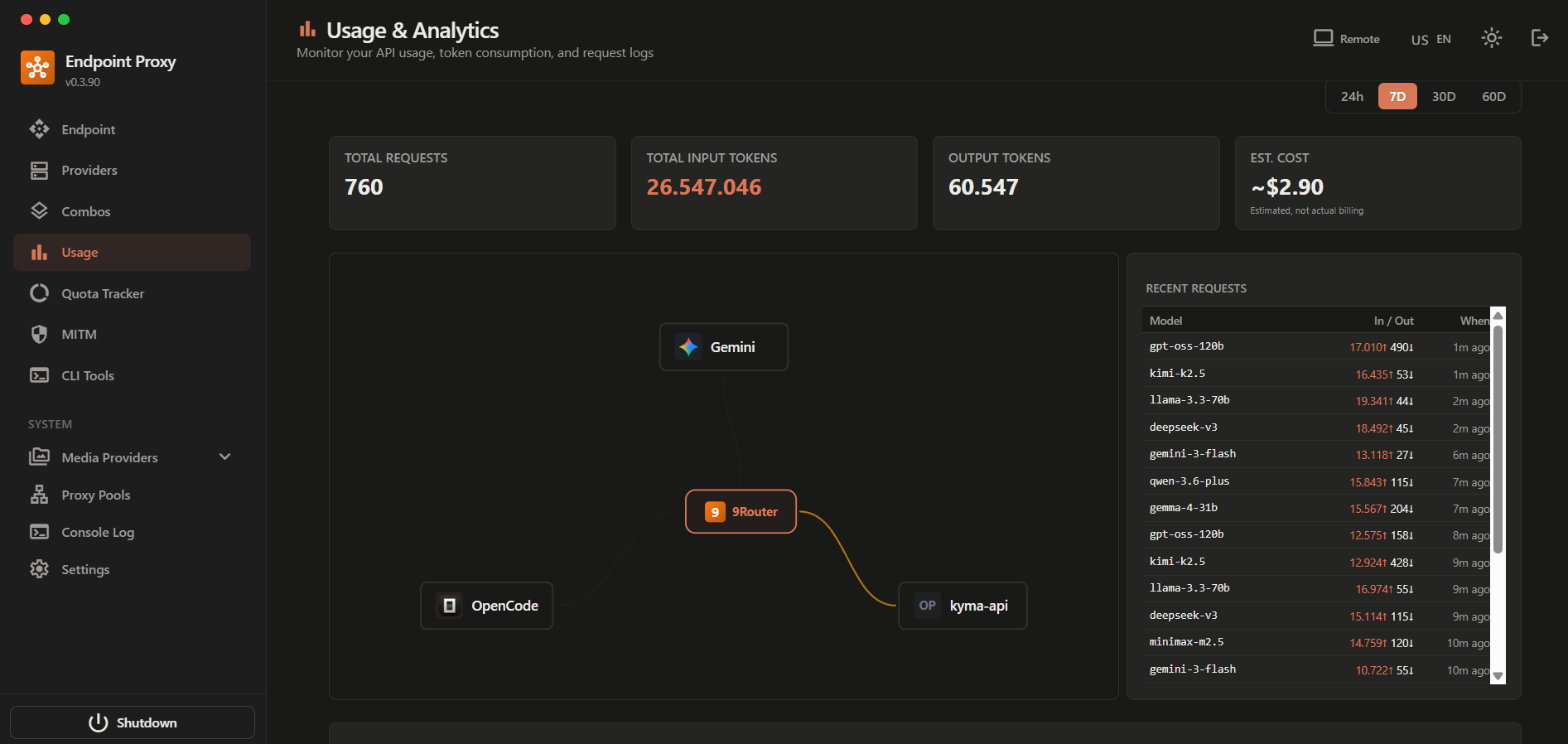This screenshot has height=744, width=1568.
Task: Click the CLI Tools terminal icon
Action: point(39,375)
